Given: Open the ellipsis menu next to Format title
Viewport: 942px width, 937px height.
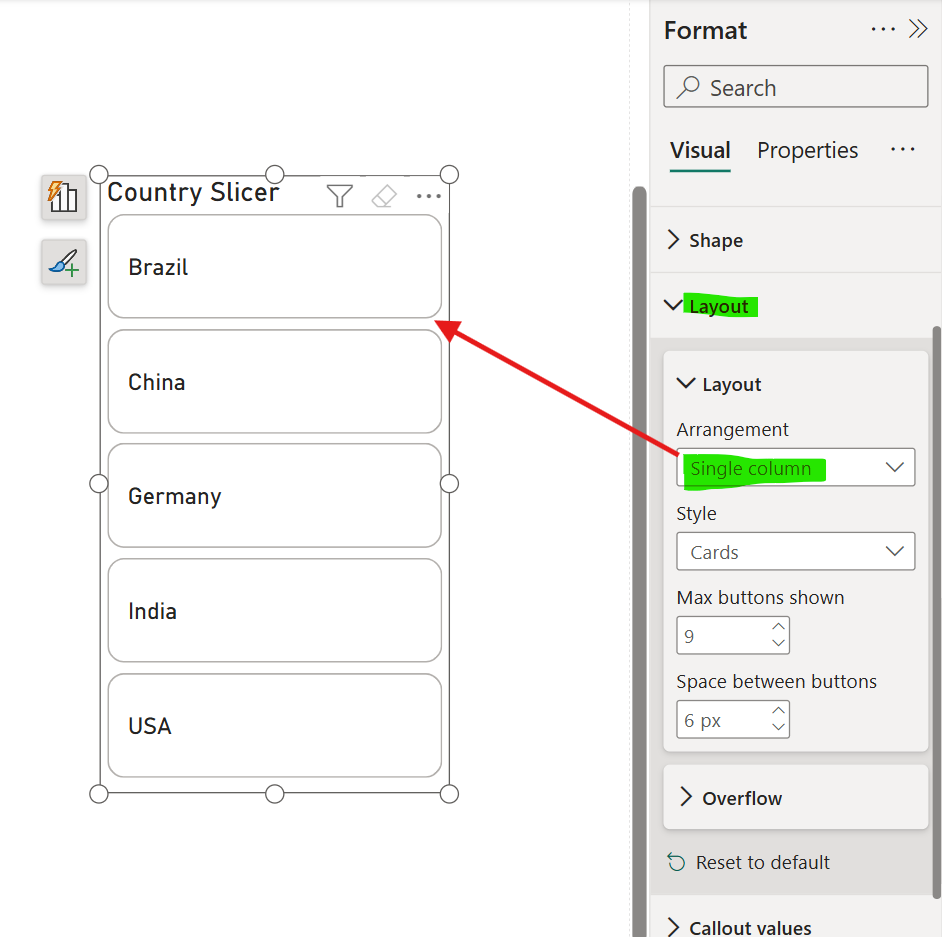Looking at the screenshot, I should [883, 29].
